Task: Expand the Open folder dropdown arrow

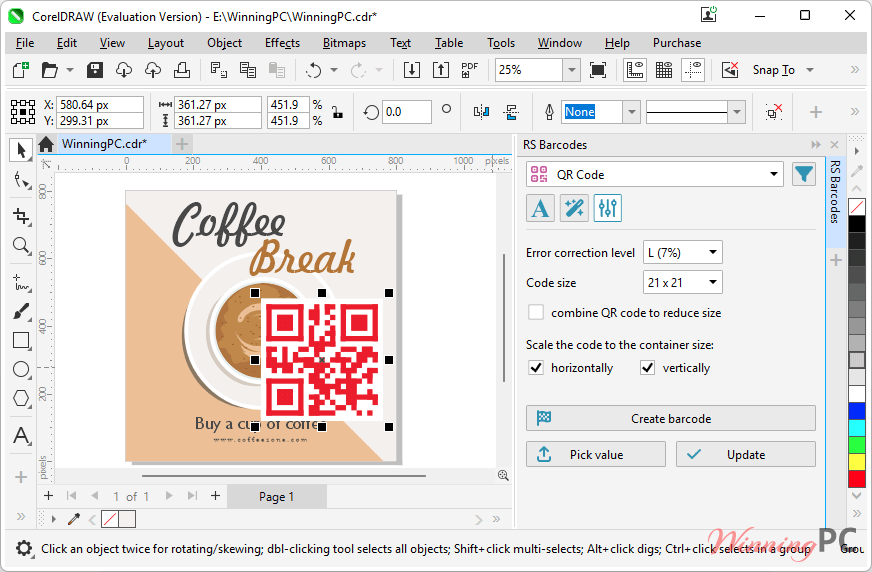Action: point(70,70)
